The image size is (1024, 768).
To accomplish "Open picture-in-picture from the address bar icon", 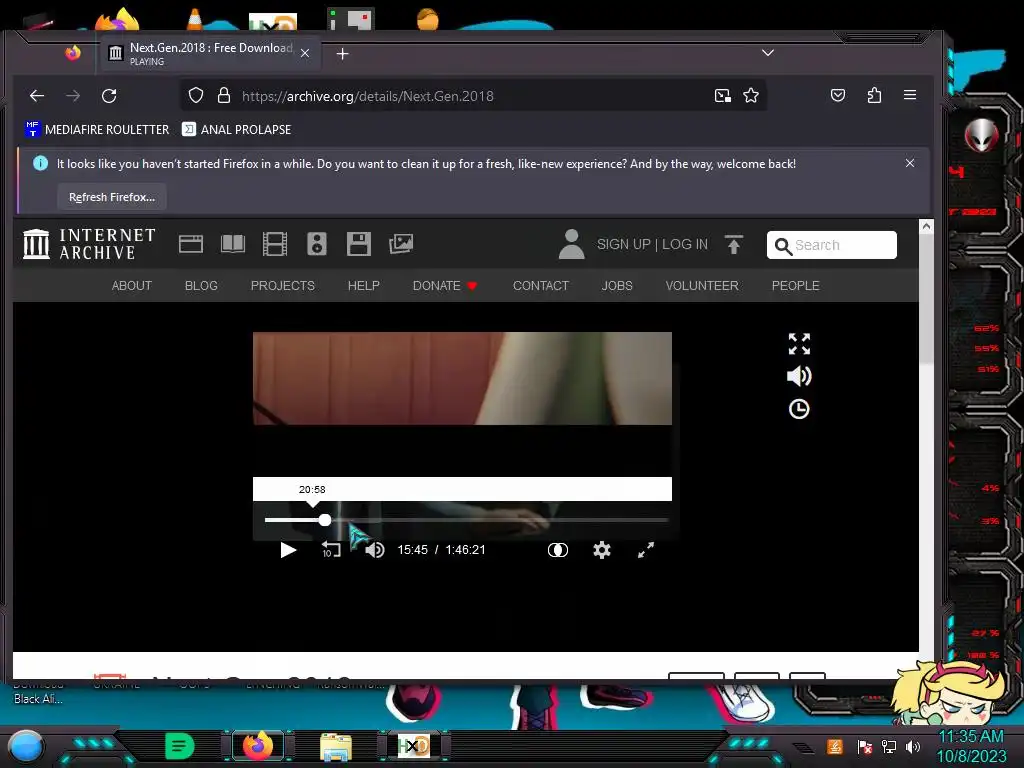I will [722, 96].
